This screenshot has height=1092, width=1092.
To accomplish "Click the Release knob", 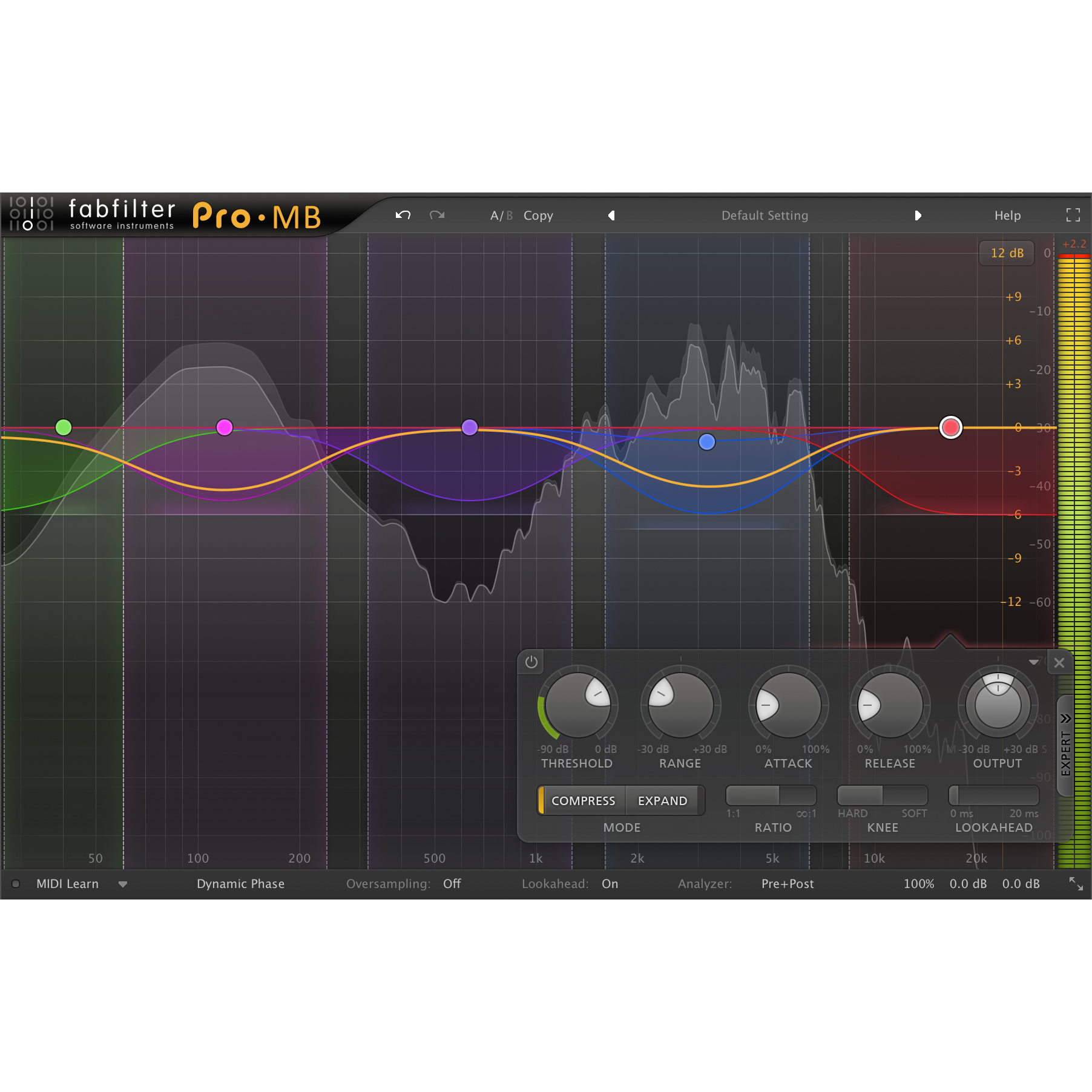I will [x=890, y=705].
